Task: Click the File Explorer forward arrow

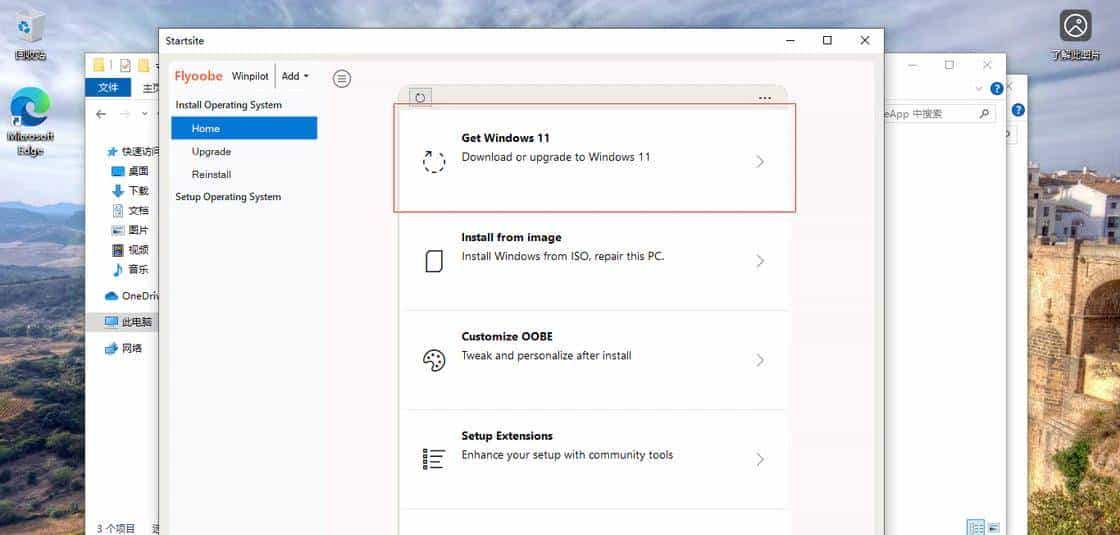Action: coord(125,114)
